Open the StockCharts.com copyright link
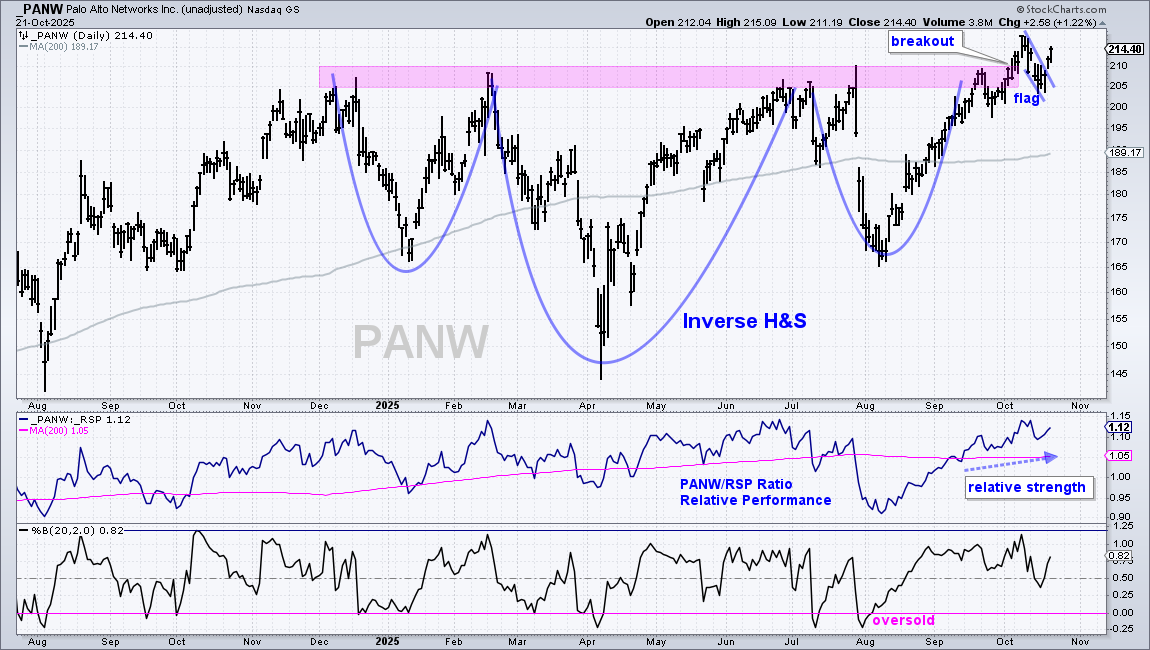Image resolution: width=1150 pixels, height=650 pixels. 1062,10
